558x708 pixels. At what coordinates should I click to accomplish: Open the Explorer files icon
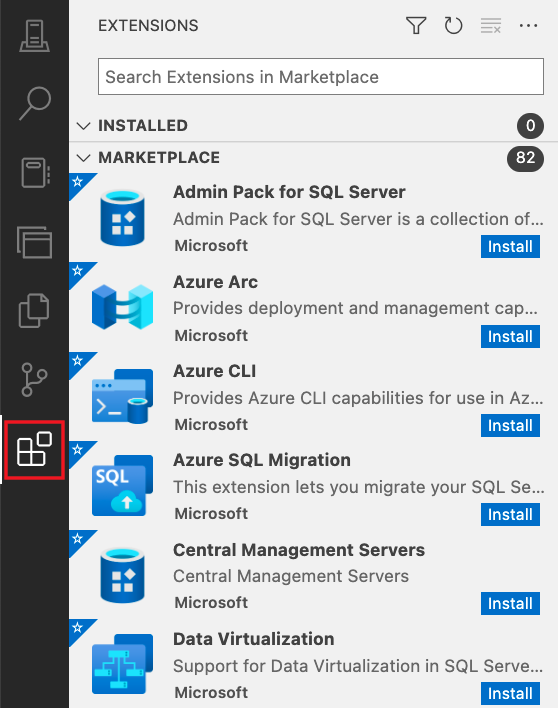(x=34, y=311)
